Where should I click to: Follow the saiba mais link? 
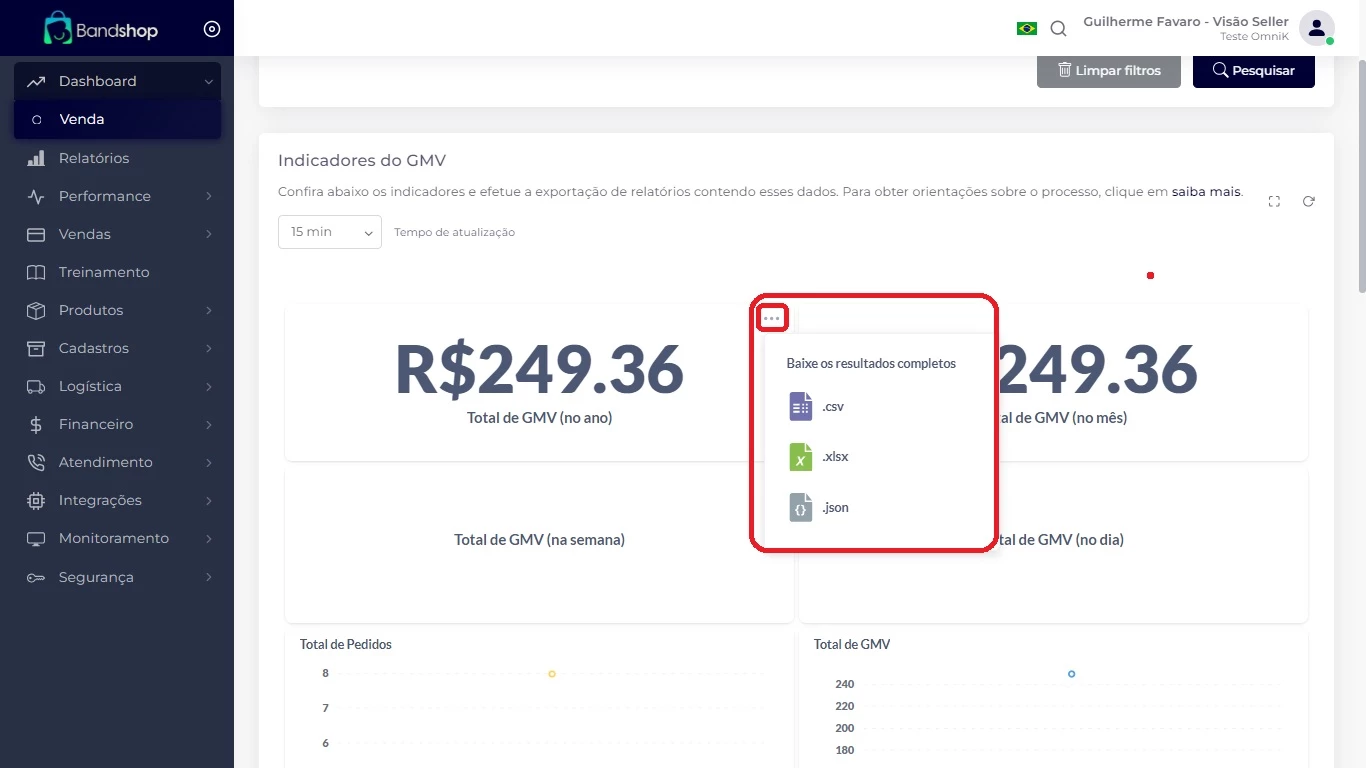coord(1206,191)
